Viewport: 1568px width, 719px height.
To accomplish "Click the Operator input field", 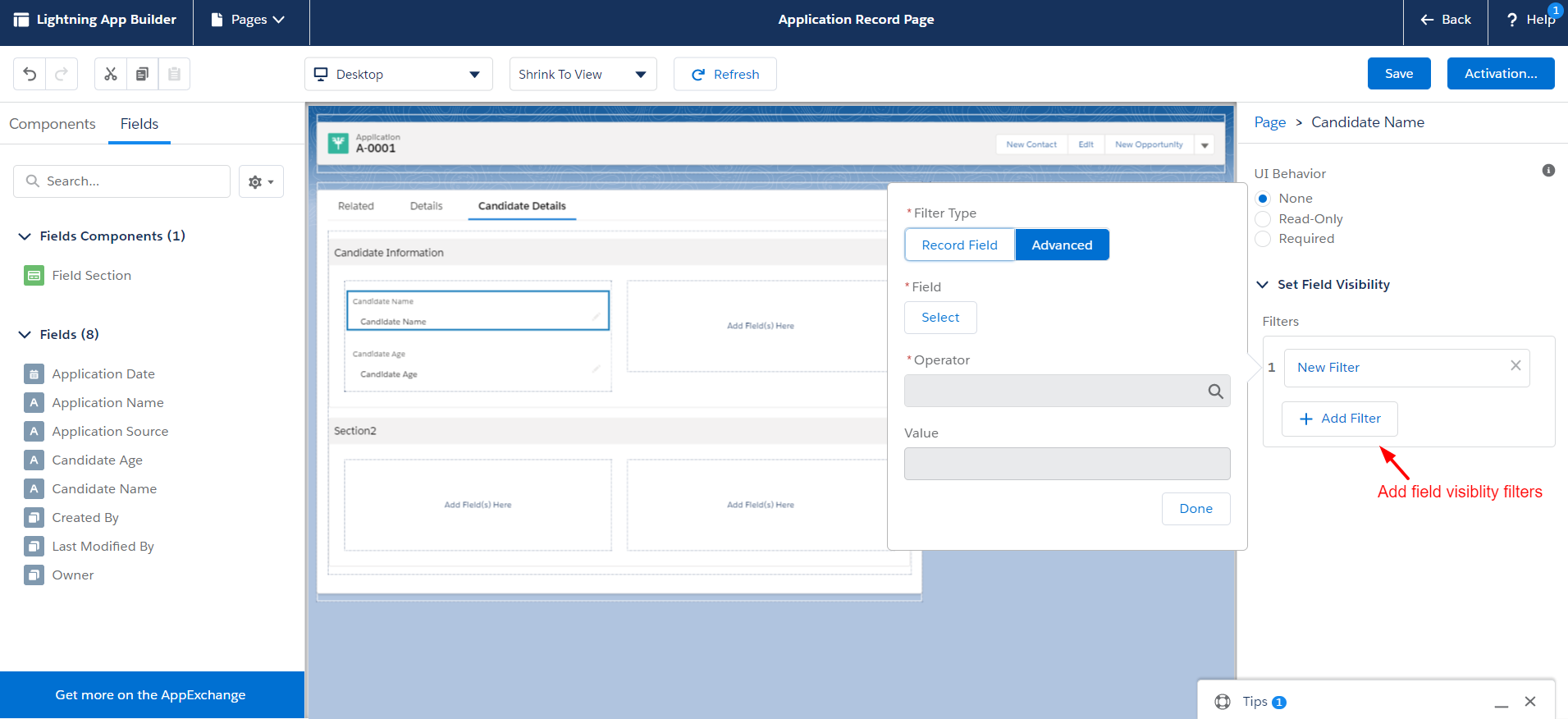I will tap(1067, 391).
